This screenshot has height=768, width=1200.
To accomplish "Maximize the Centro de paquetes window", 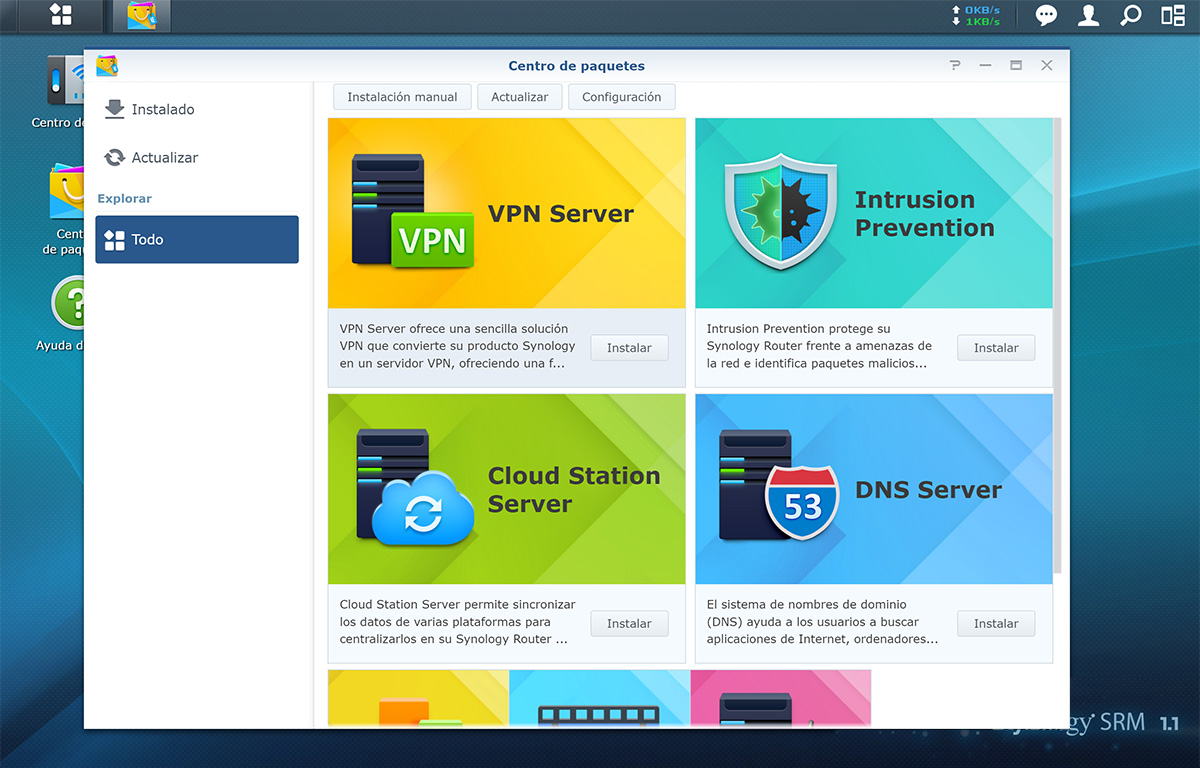I will click(1016, 65).
